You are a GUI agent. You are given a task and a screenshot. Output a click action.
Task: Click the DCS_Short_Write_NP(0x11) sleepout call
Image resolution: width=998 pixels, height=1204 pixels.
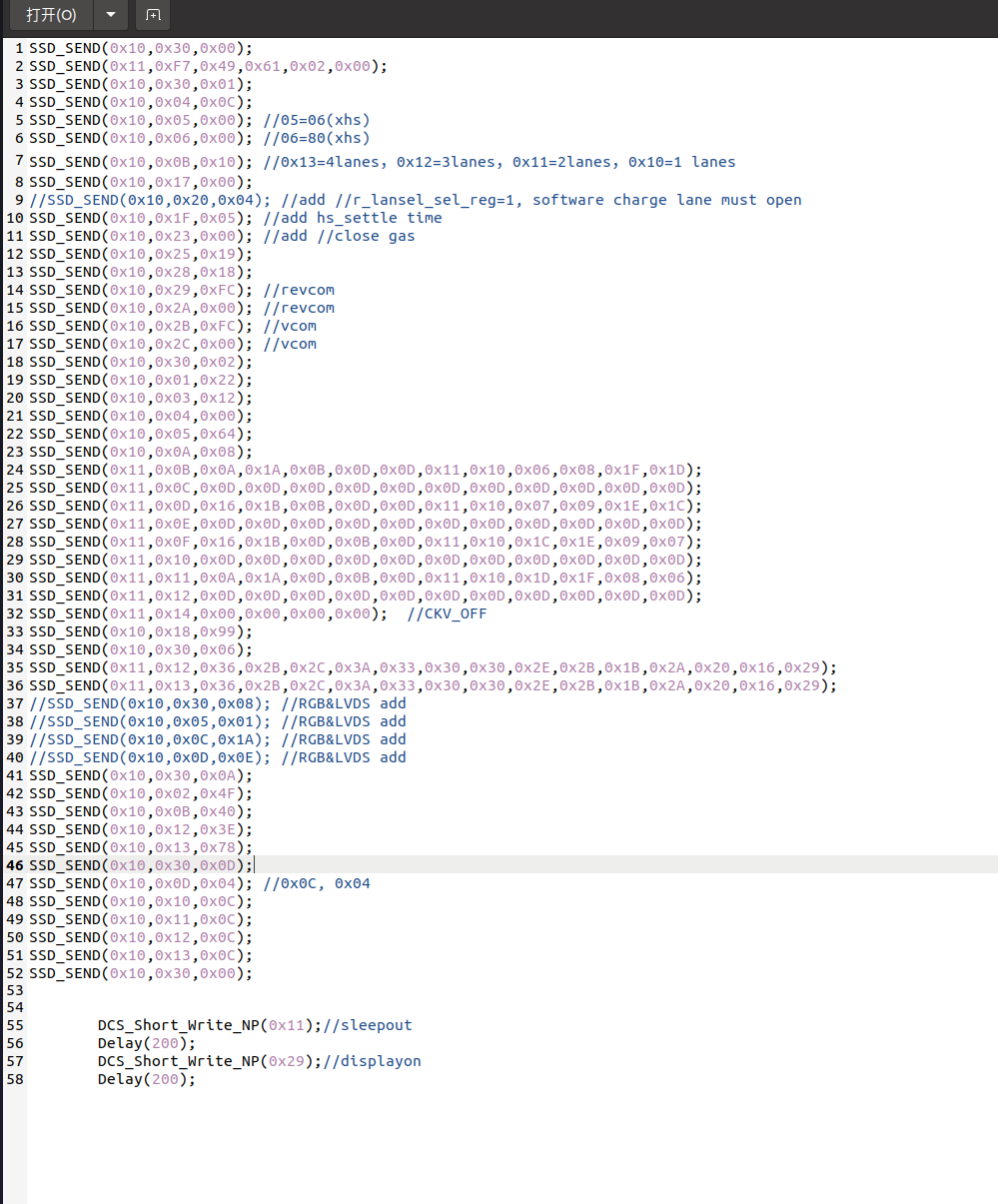[x=208, y=1025]
